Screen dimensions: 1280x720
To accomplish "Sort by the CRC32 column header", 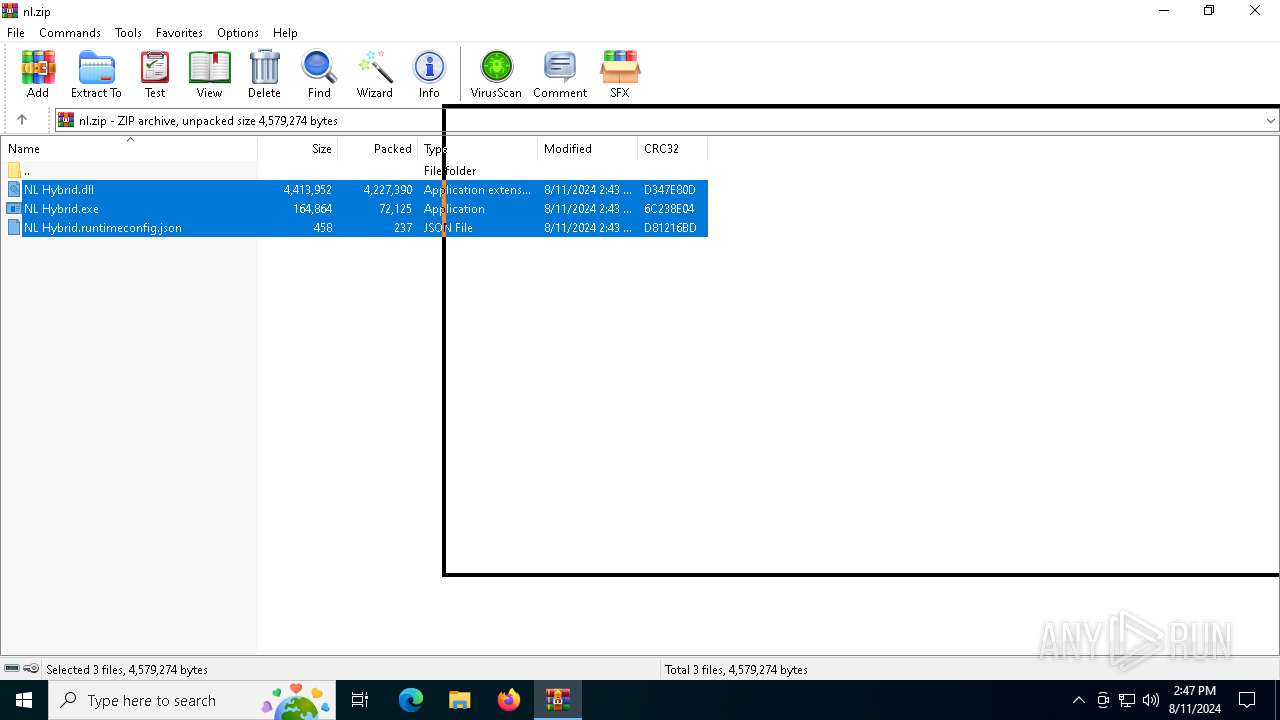I will [x=672, y=149].
